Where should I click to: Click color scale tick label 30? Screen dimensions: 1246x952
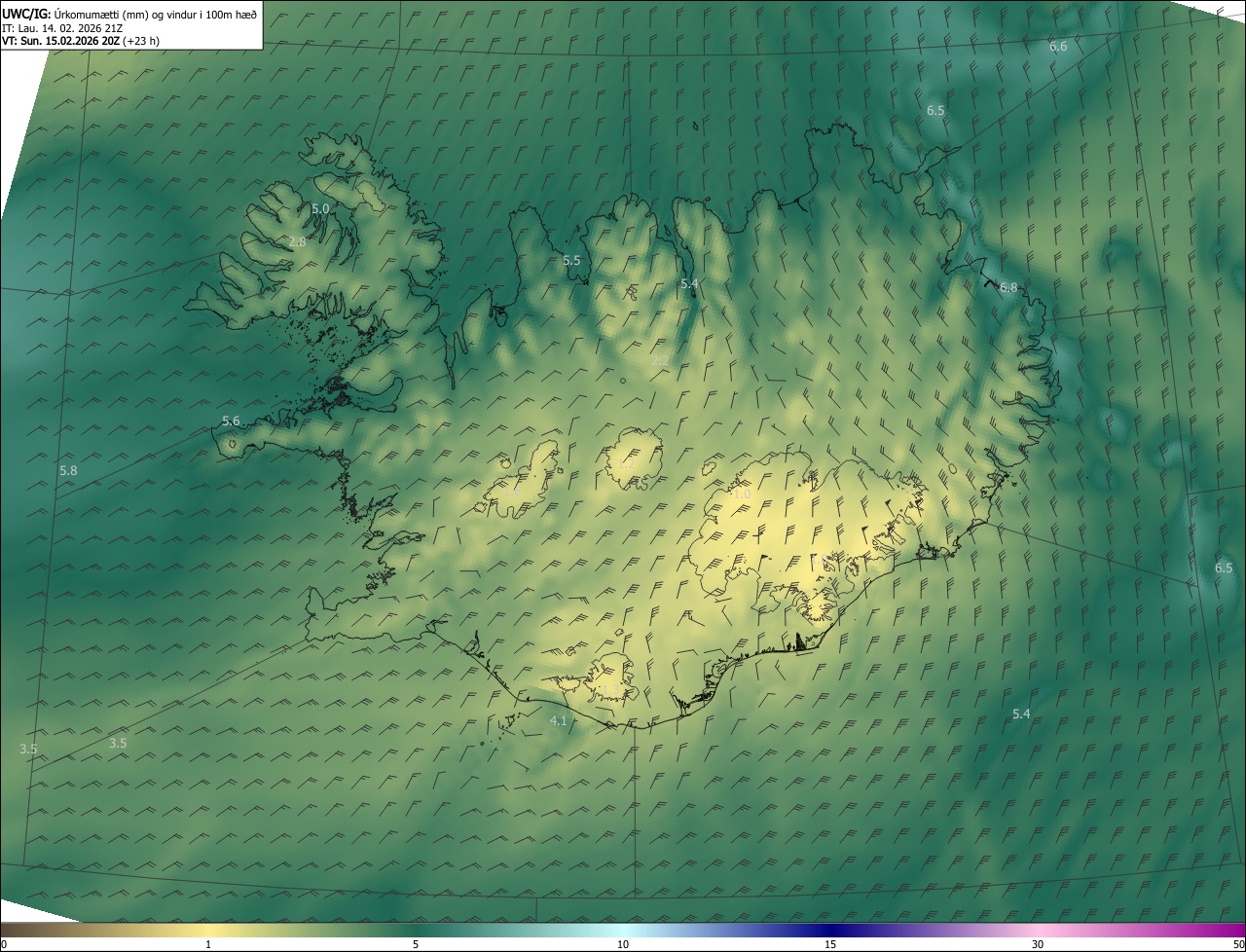[x=1038, y=944]
